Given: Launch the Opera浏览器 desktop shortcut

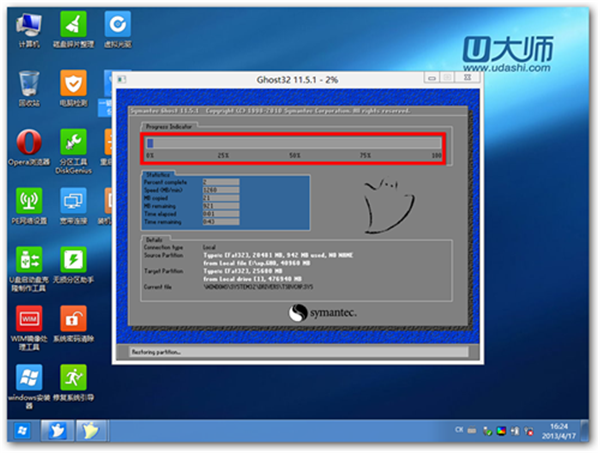Looking at the screenshot, I should pos(30,141).
